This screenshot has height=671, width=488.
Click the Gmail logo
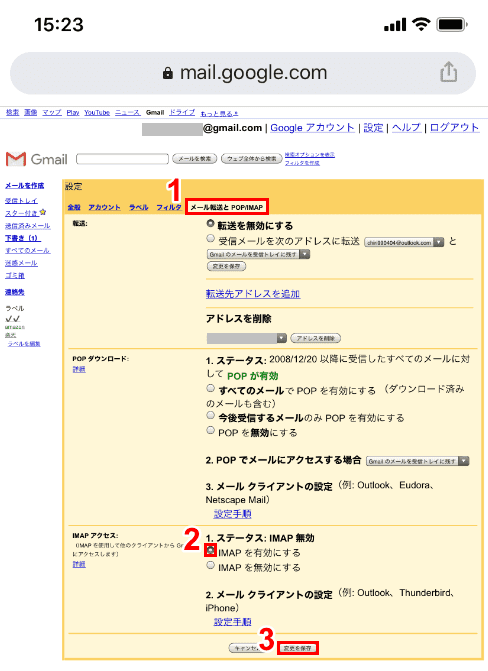pyautogui.click(x=37, y=159)
